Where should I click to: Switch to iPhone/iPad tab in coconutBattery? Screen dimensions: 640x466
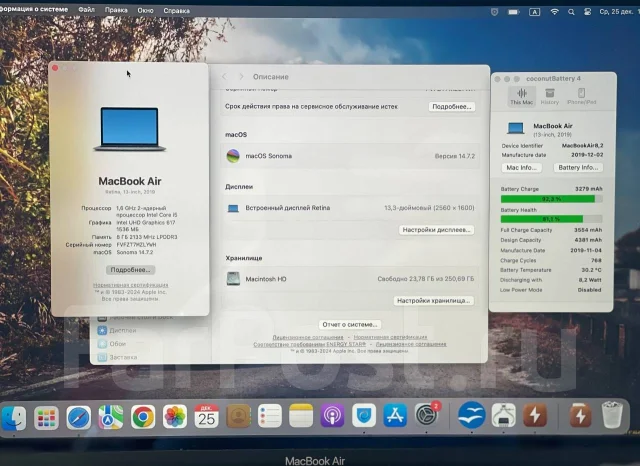[582, 97]
